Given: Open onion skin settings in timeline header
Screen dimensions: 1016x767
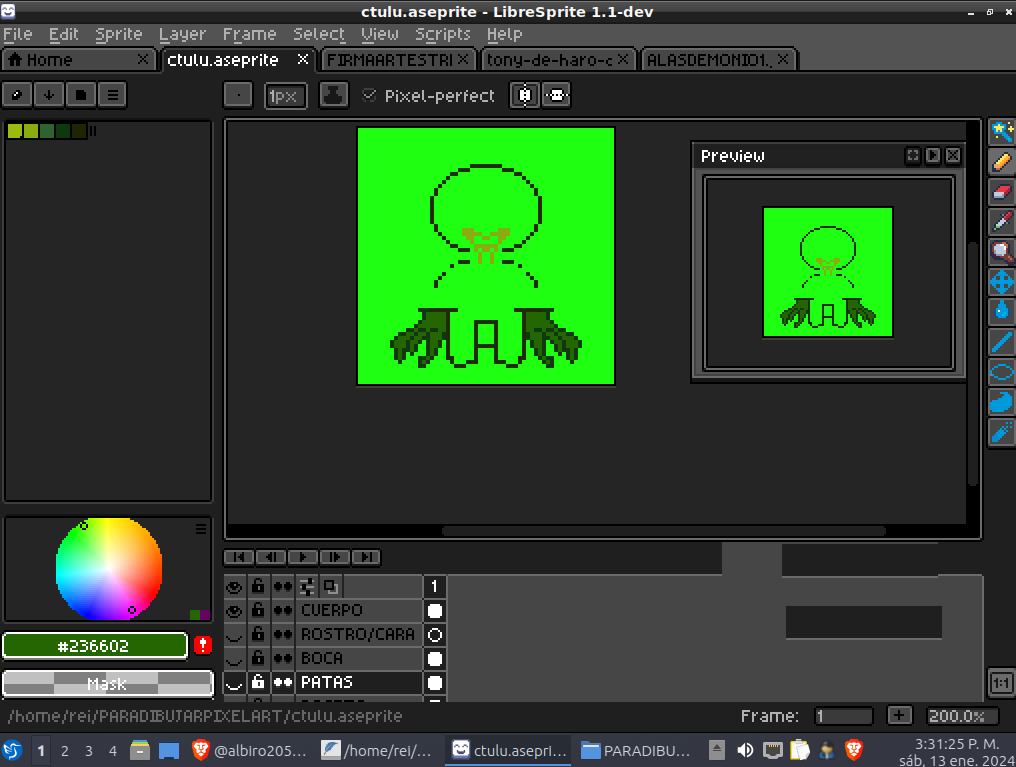Looking at the screenshot, I should [x=307, y=587].
